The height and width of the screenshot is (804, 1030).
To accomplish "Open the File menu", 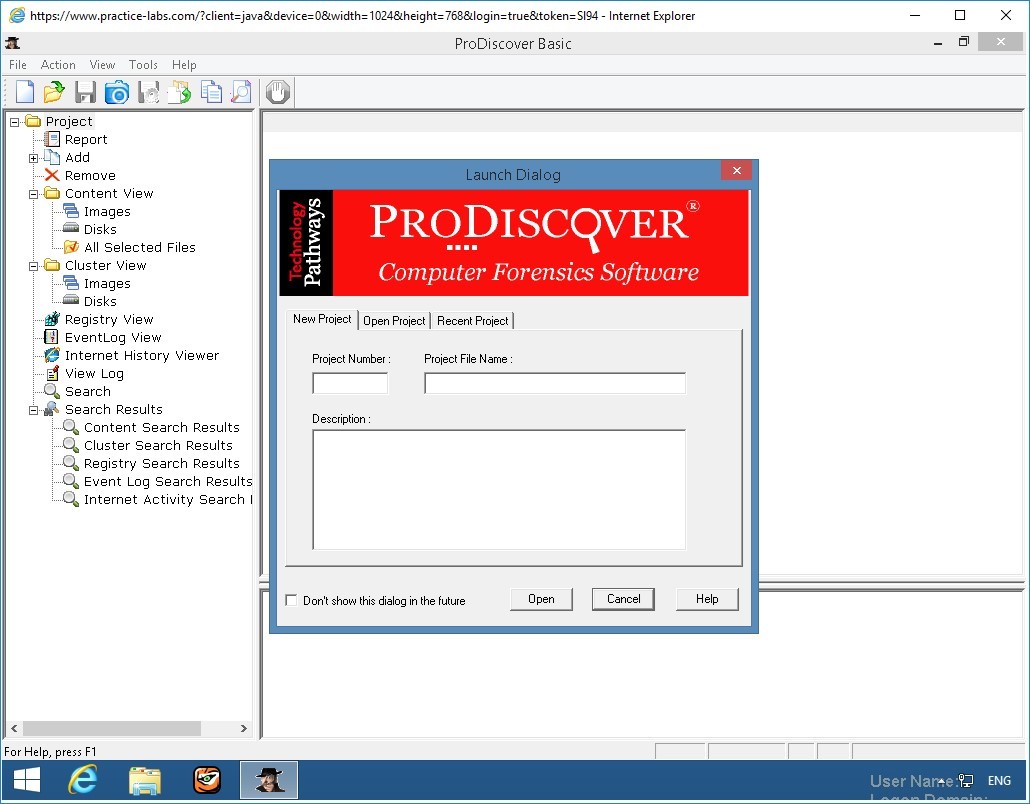I will (x=18, y=64).
